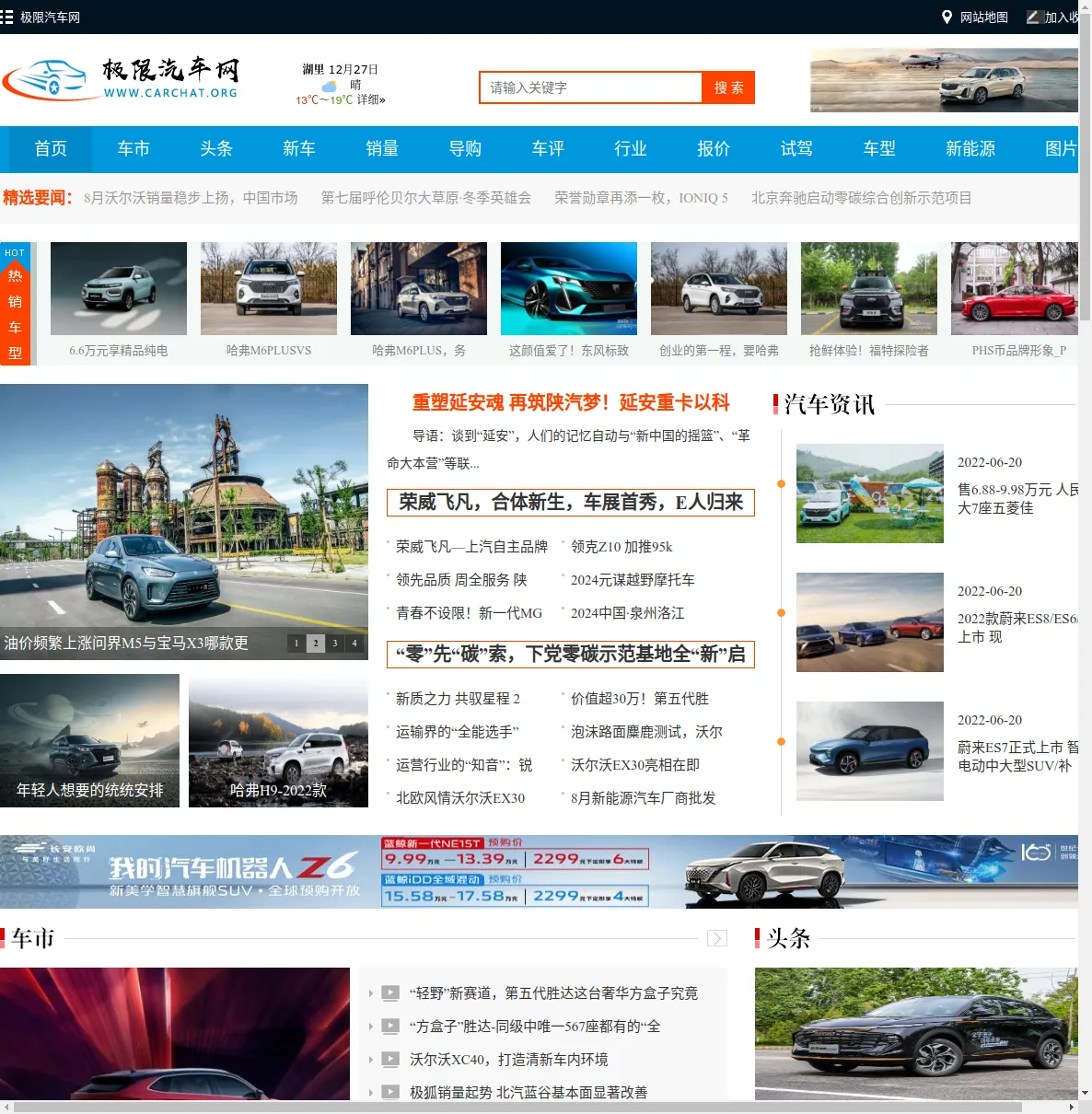Open the 行业 navigation tab

click(631, 149)
